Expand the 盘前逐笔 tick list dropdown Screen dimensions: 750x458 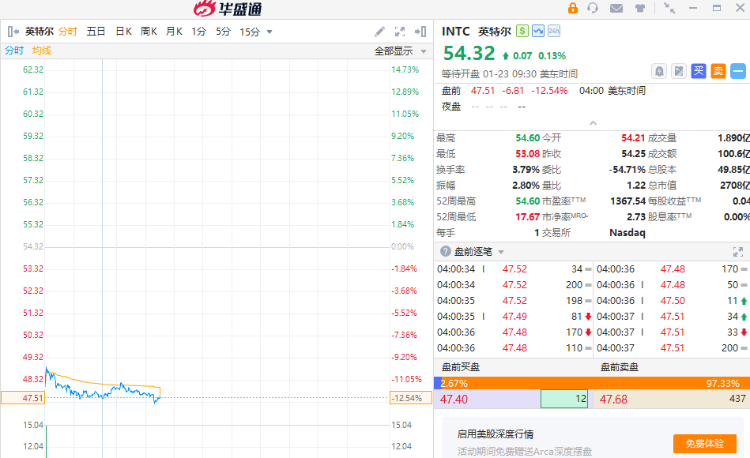click(x=502, y=252)
